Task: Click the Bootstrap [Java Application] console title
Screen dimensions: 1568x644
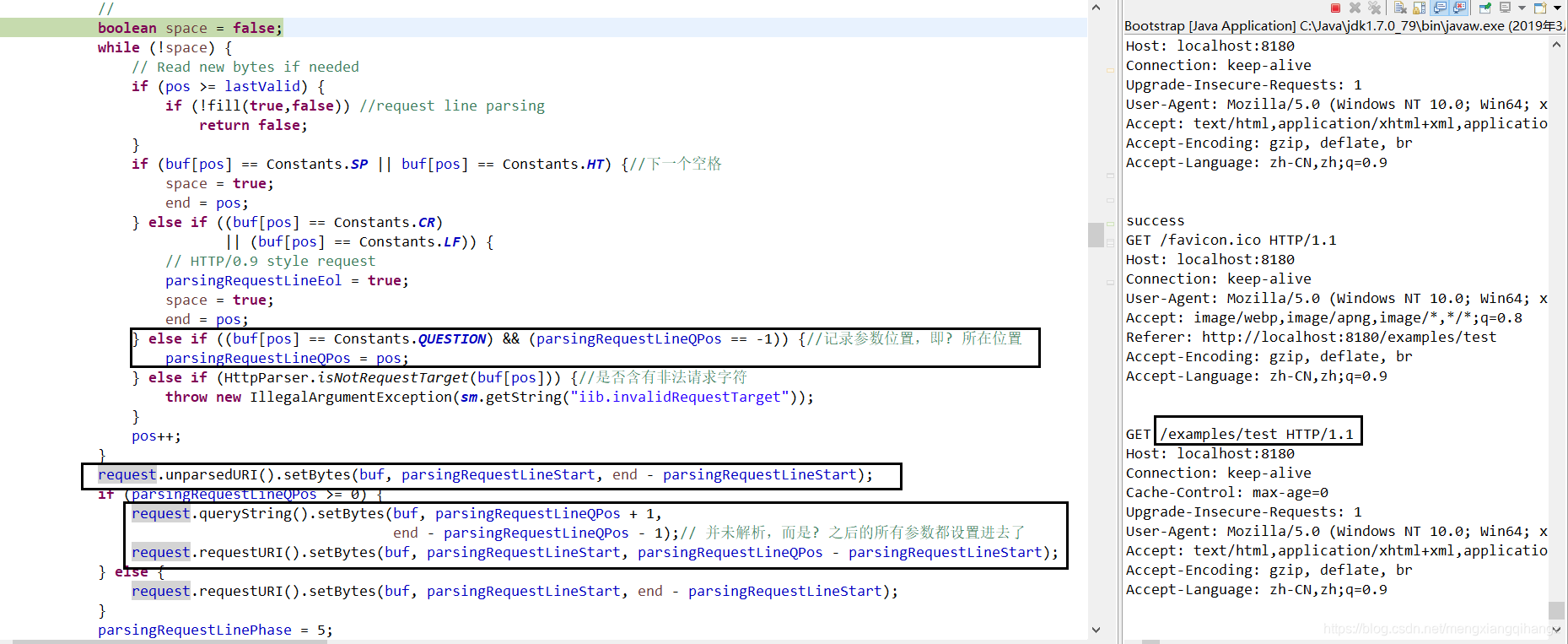Action: [x=1344, y=26]
